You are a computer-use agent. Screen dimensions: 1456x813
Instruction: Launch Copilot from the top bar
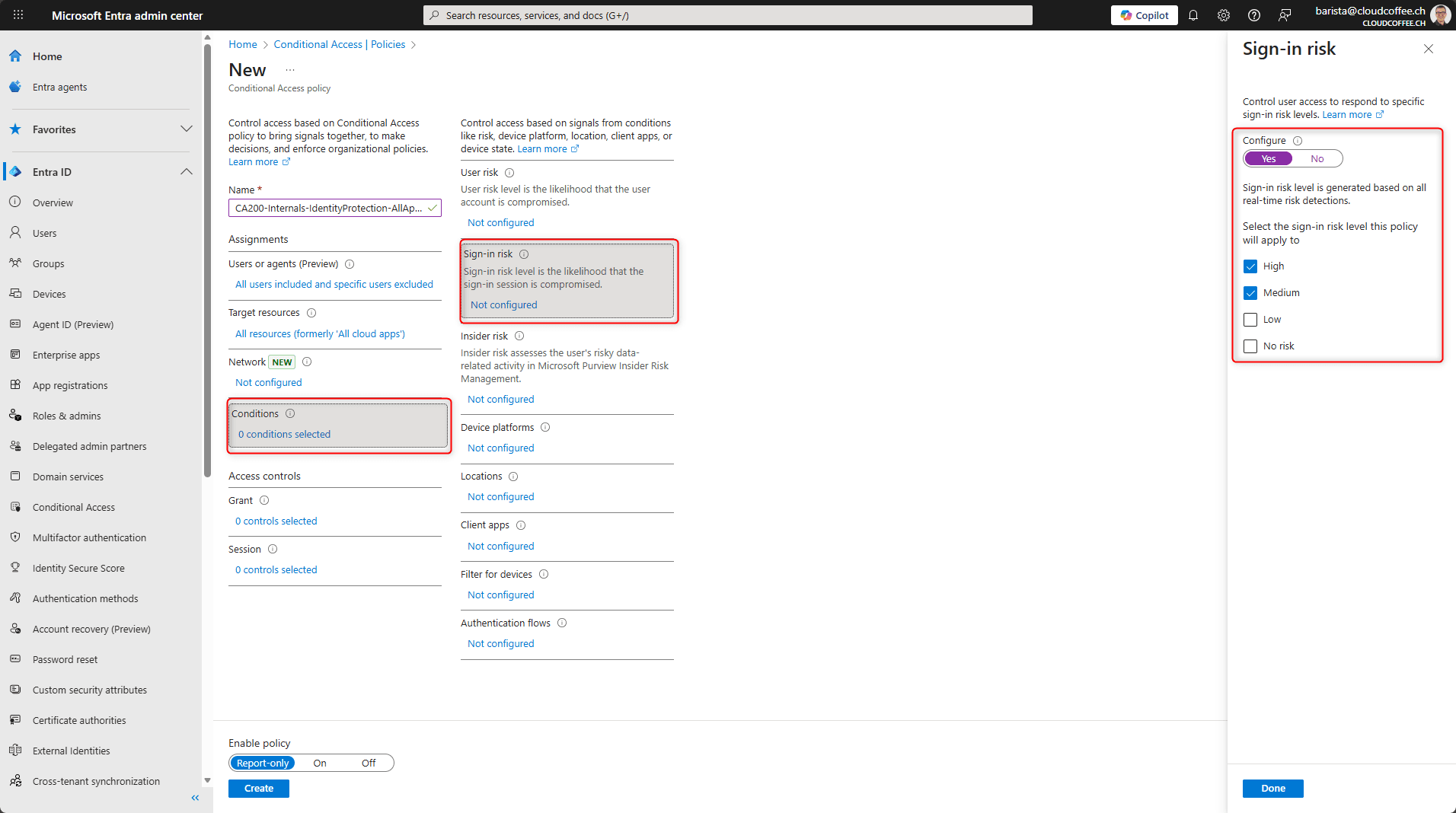[x=1144, y=14]
